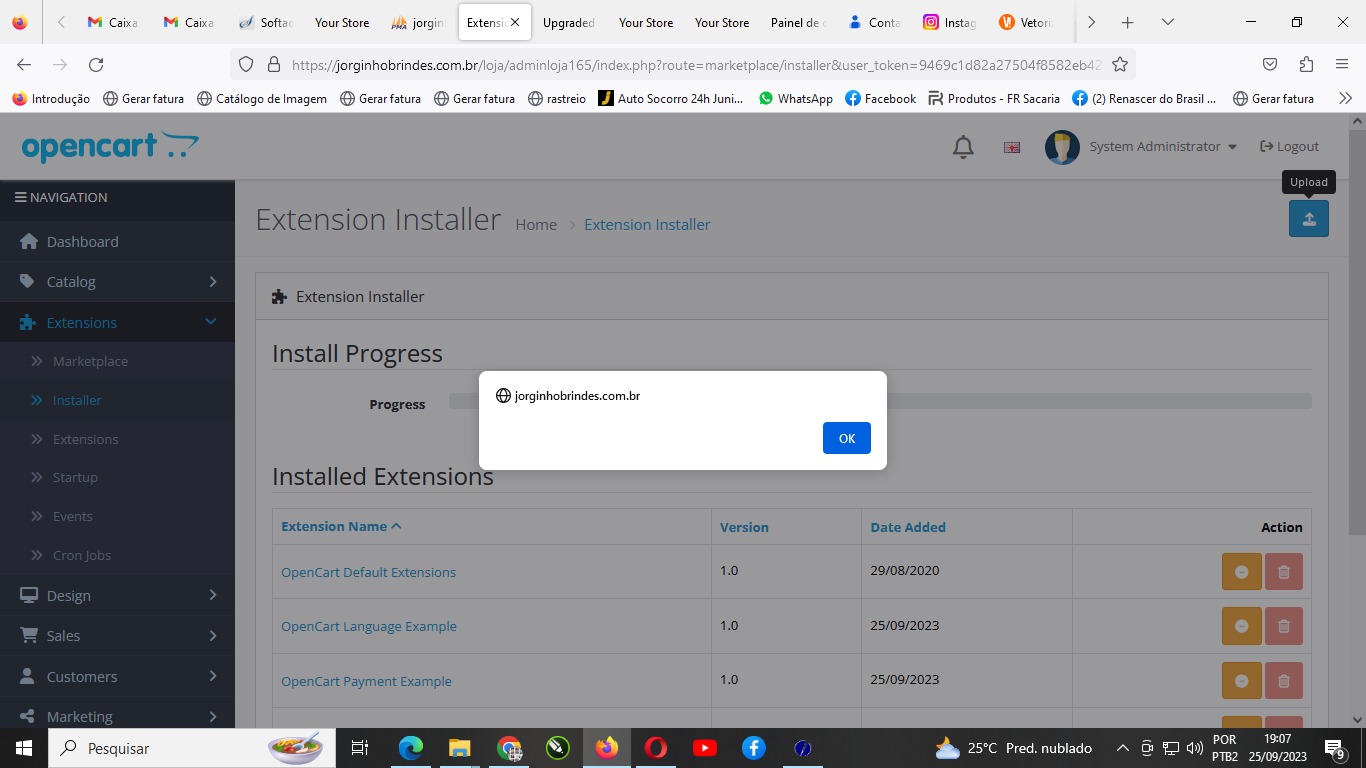Switch to the Upgraded browser tab

(568, 22)
